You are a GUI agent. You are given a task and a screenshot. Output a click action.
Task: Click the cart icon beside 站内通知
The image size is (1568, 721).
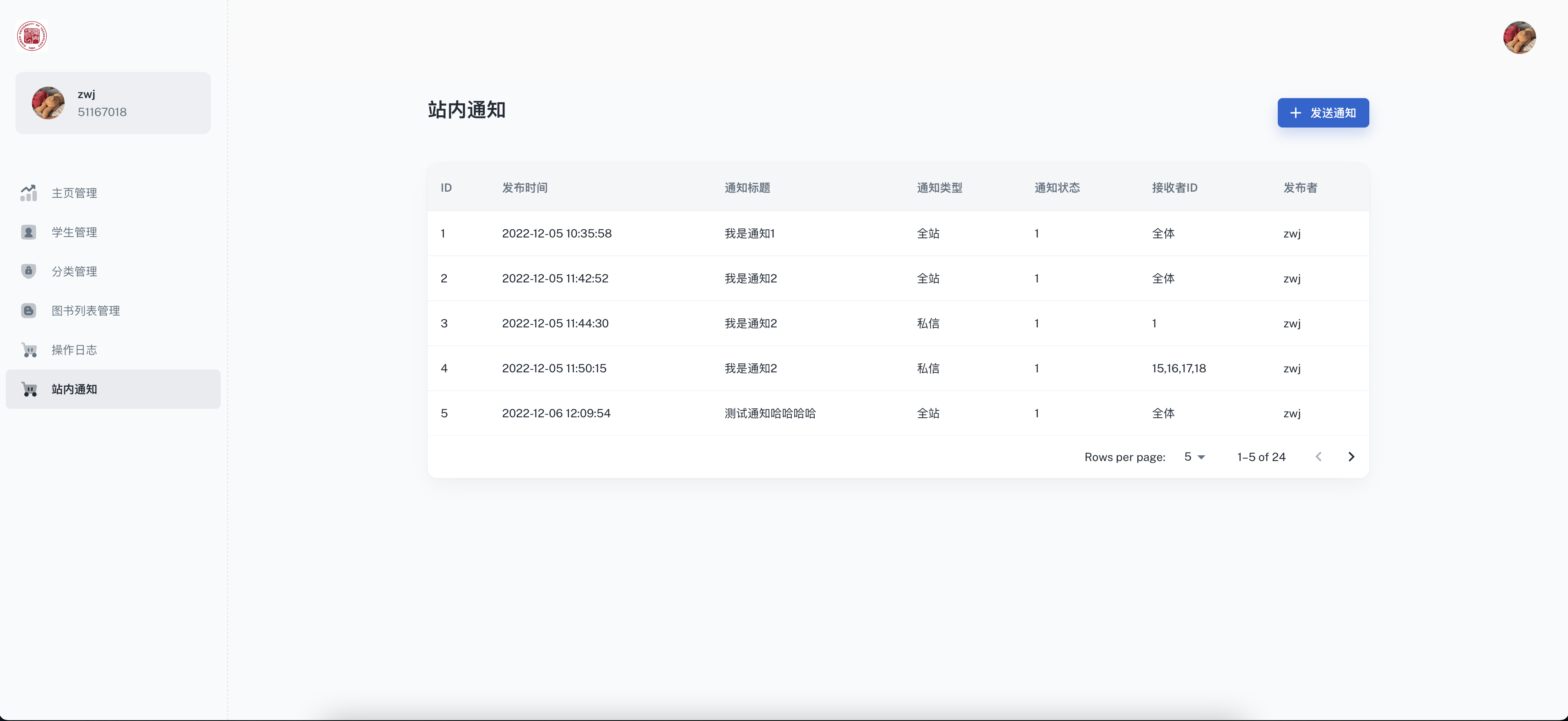click(29, 389)
